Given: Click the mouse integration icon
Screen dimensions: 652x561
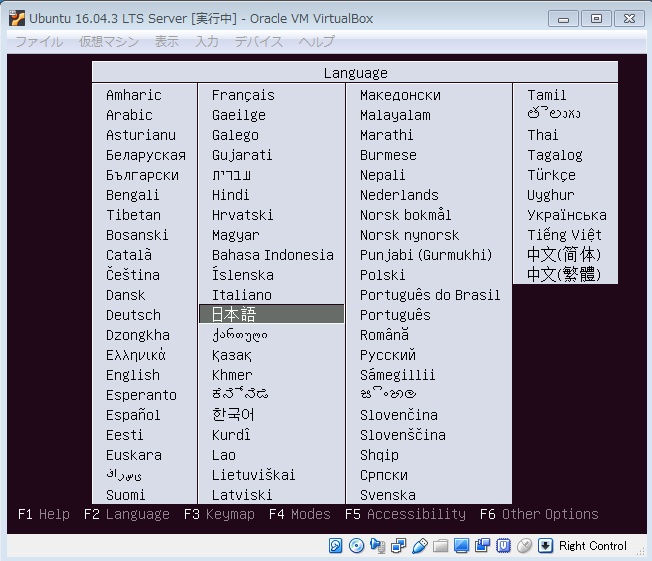Looking at the screenshot, I should 524,546.
